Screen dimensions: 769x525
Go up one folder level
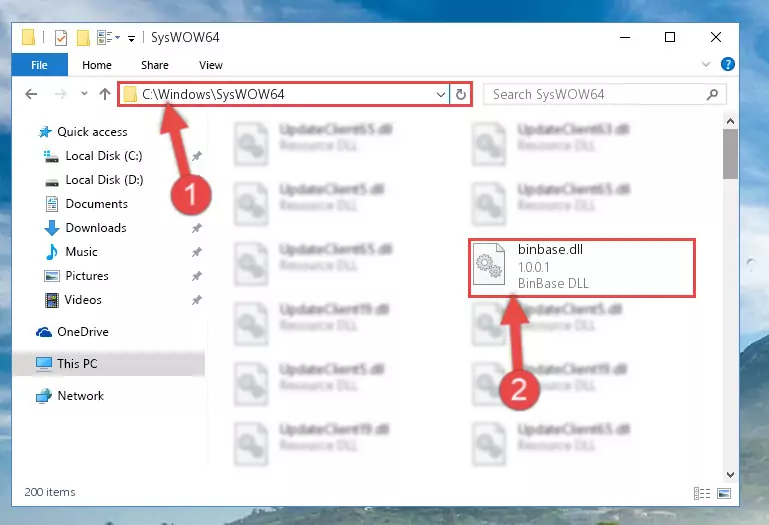coord(104,94)
